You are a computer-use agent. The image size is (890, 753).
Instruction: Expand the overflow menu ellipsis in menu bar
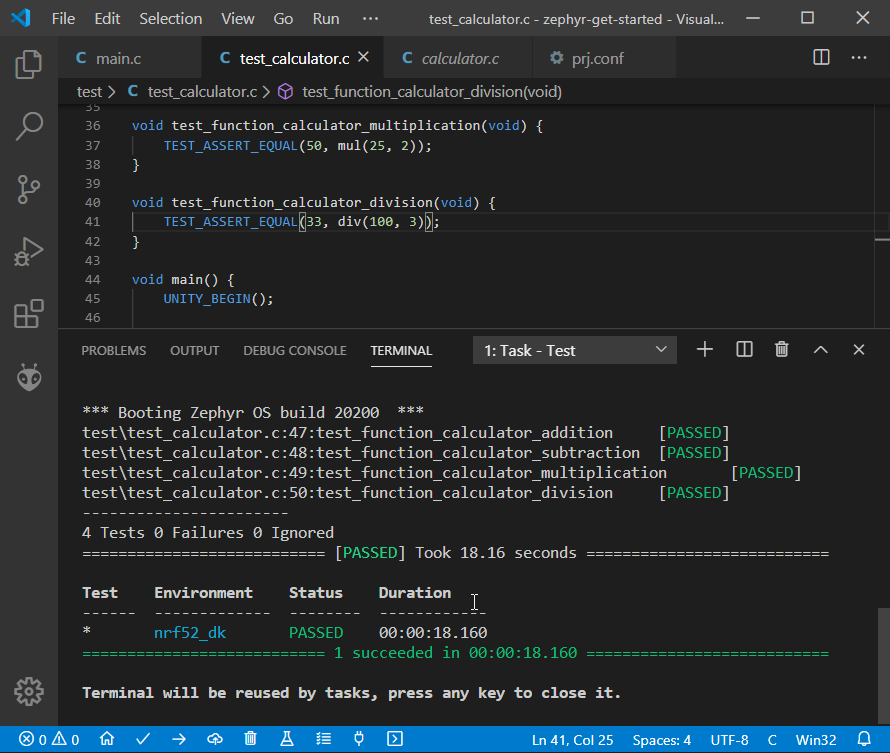tap(370, 19)
